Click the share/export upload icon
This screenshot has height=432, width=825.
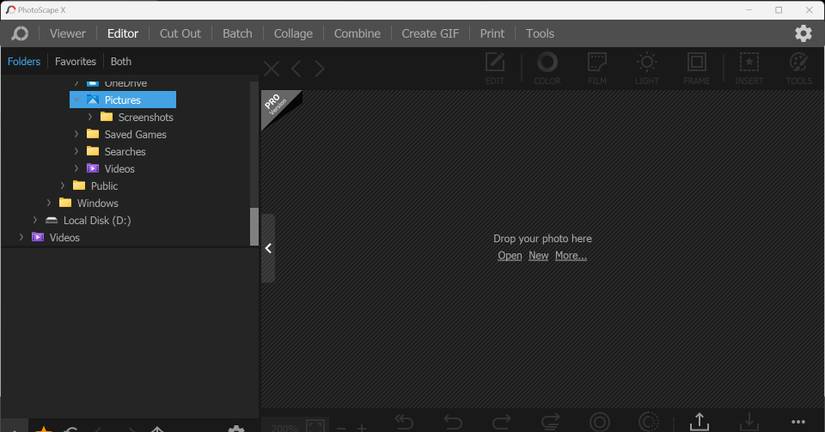(699, 422)
